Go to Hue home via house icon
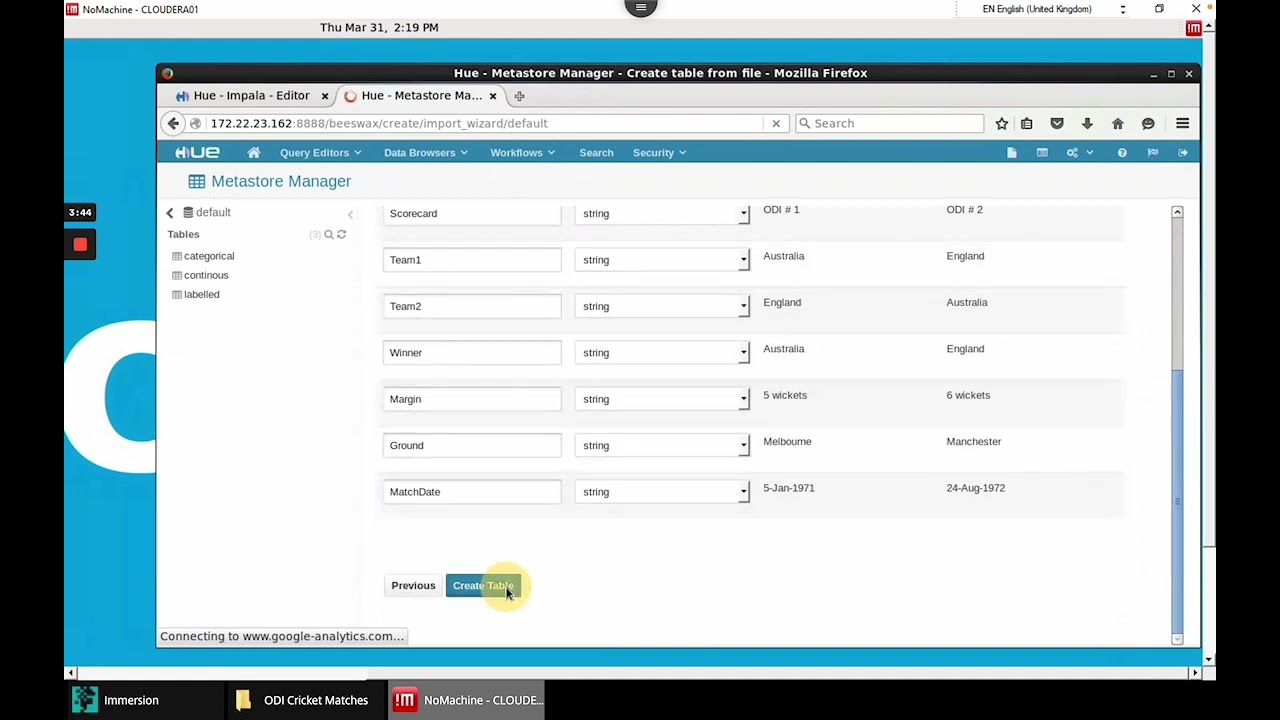Screen dimensions: 1280x720 (x=254, y=152)
